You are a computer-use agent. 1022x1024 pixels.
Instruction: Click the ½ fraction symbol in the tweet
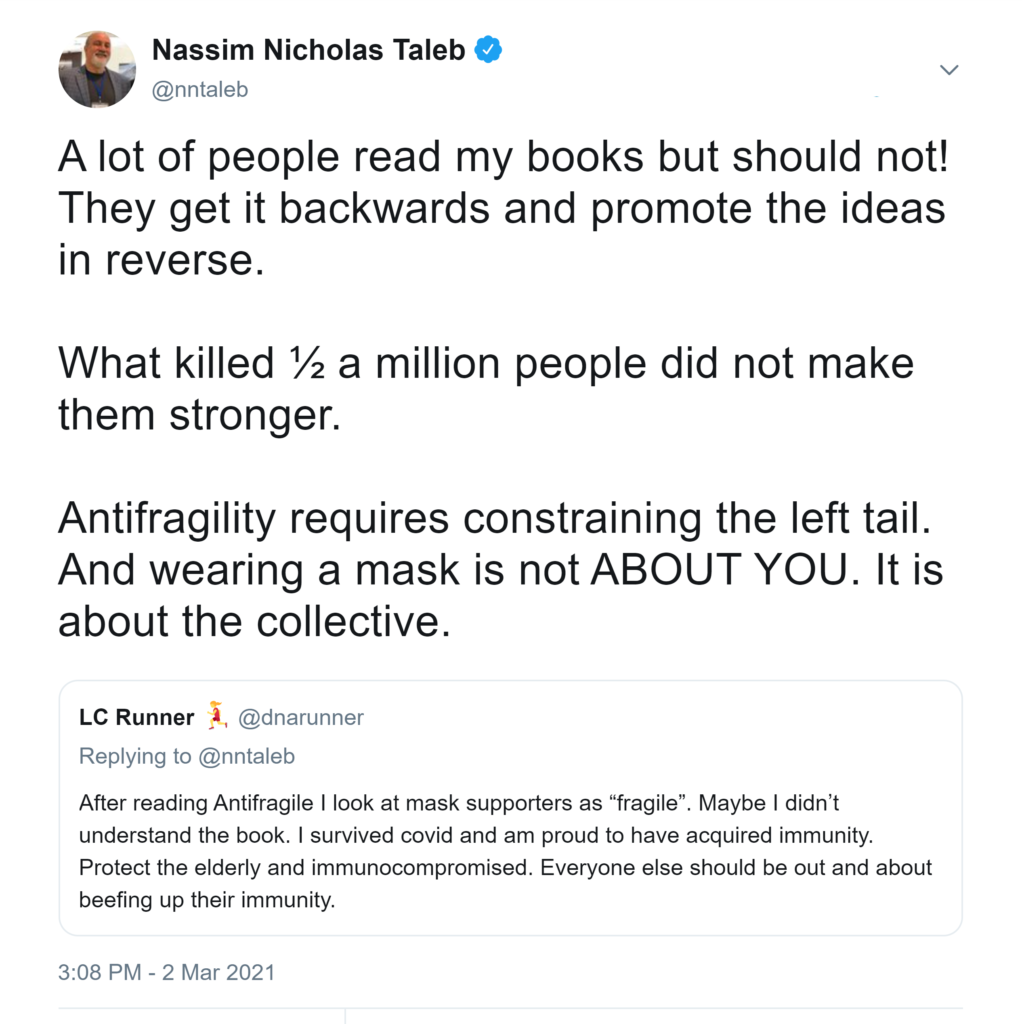tap(305, 362)
